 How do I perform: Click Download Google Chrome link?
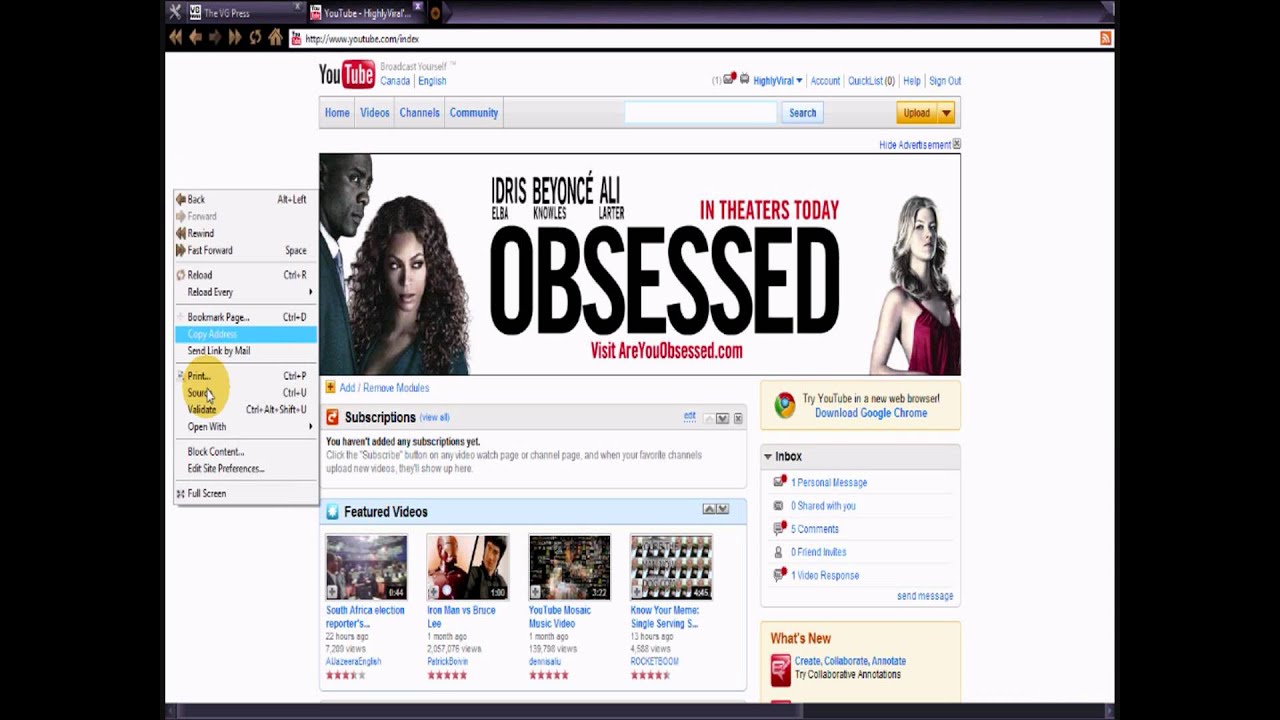(871, 413)
